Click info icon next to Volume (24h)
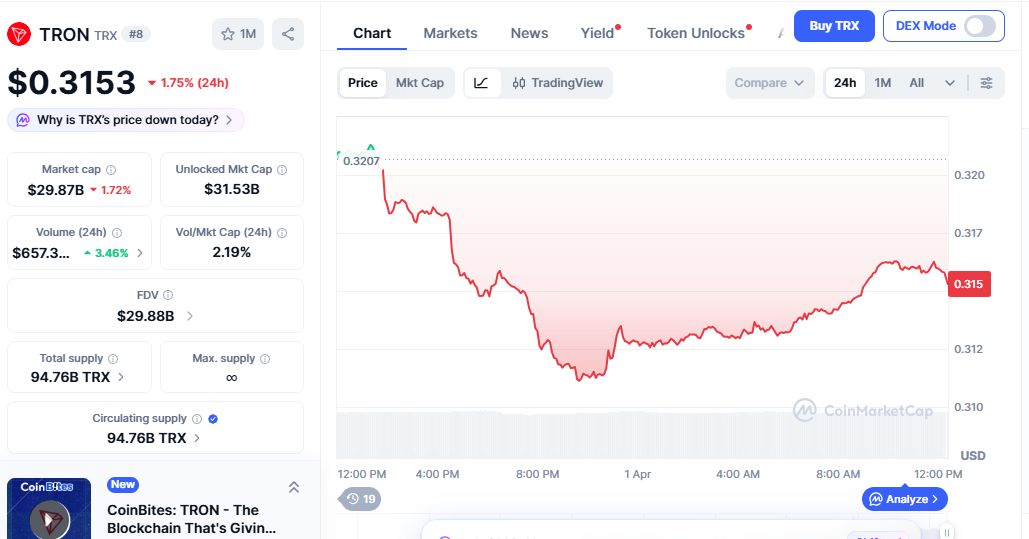Screen dimensions: 1029x539 (117, 232)
